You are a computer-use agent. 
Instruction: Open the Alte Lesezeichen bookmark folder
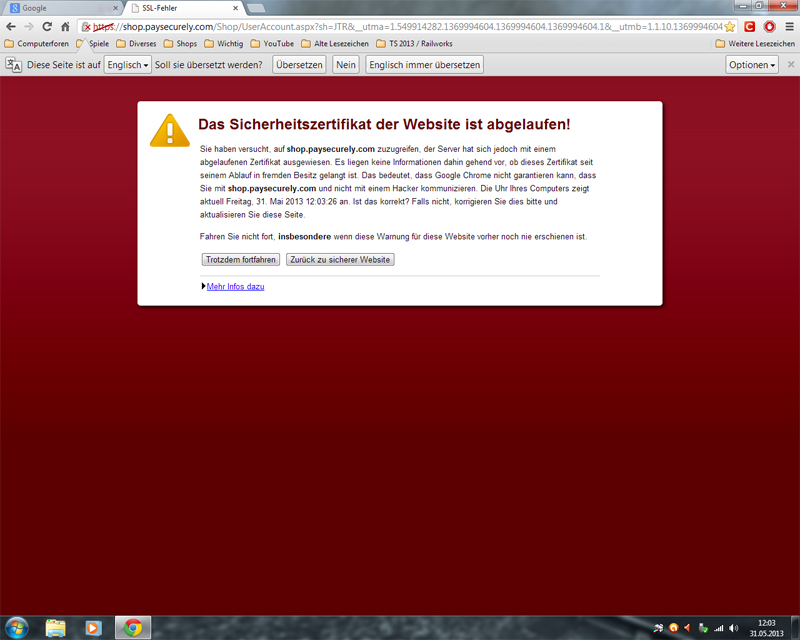coord(335,44)
